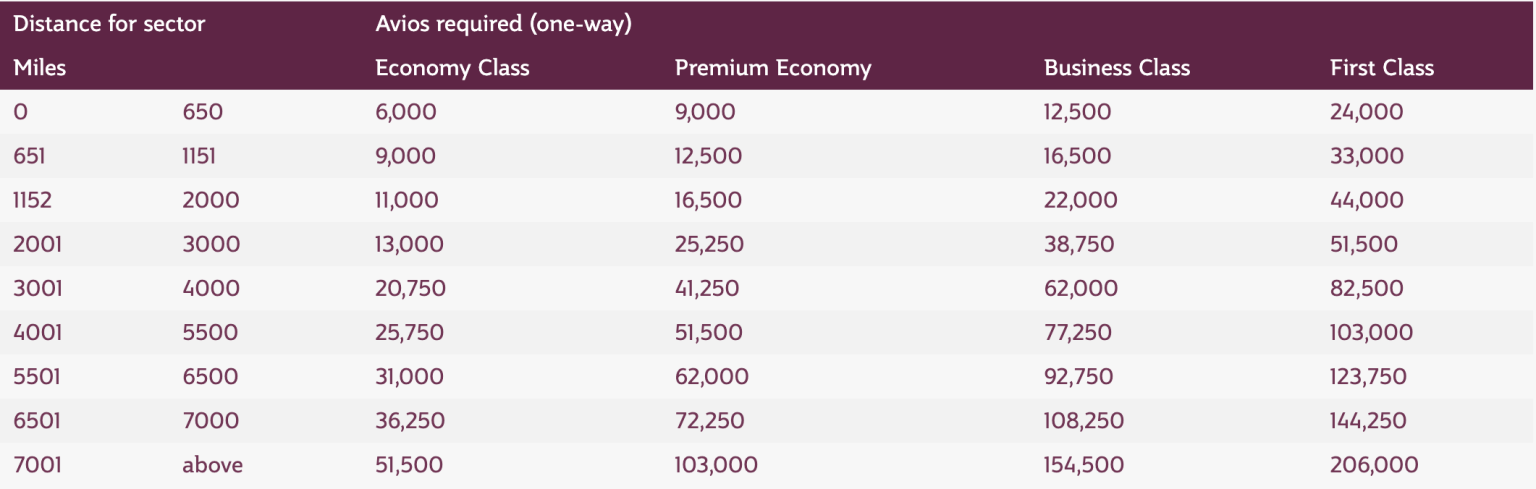Click the Premium Economy column header
The image size is (1536, 489).
click(773, 68)
